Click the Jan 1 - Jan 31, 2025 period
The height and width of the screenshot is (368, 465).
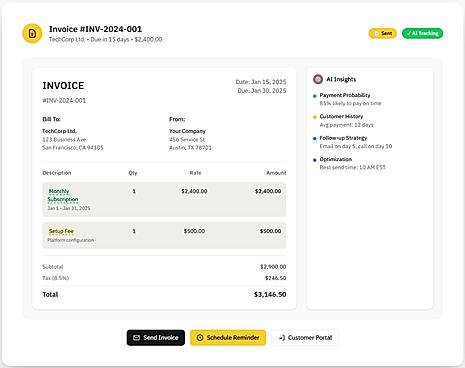[x=69, y=208]
